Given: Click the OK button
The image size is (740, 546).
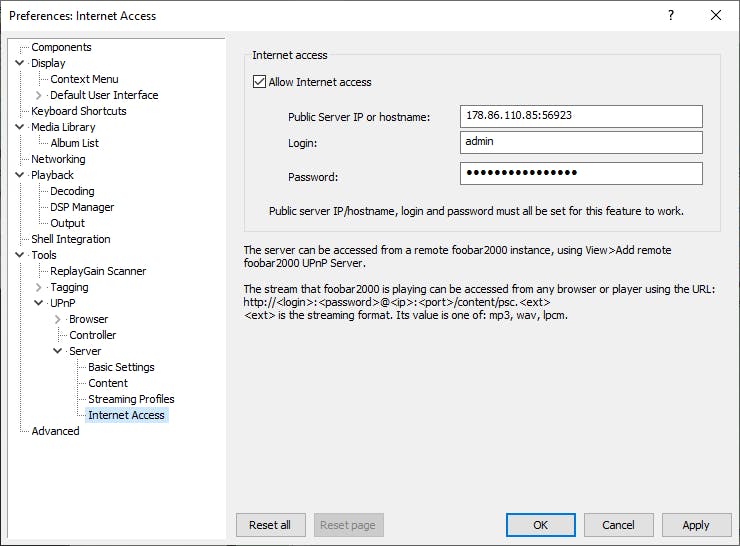Looking at the screenshot, I should click(540, 525).
